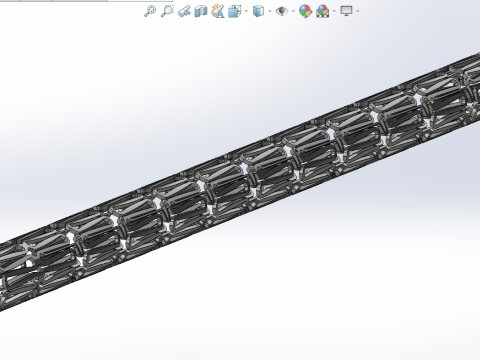480x360 pixels.
Task: Open the View Orientation dropdown arrow
Action: pyautogui.click(x=246, y=11)
